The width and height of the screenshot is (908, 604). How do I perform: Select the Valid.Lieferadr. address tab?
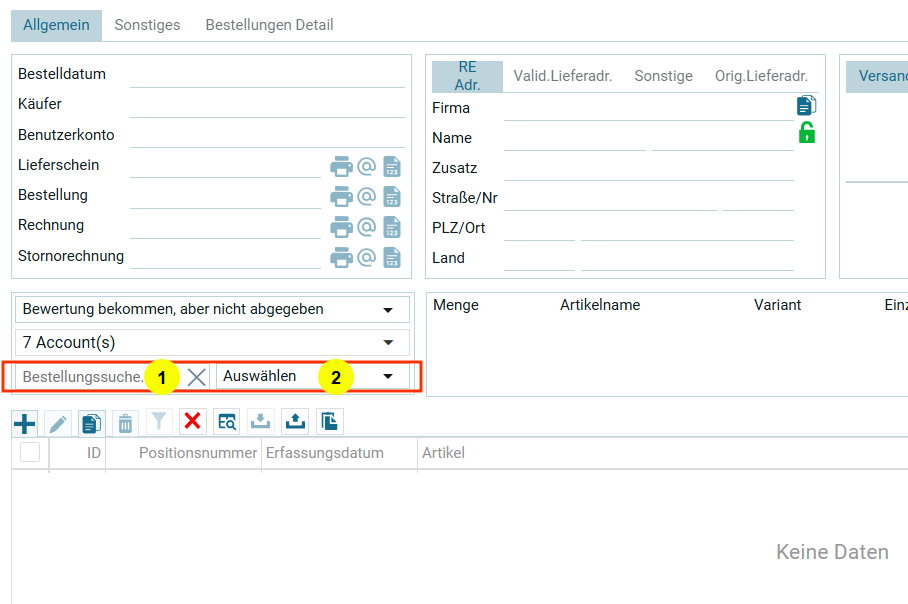pyautogui.click(x=562, y=76)
